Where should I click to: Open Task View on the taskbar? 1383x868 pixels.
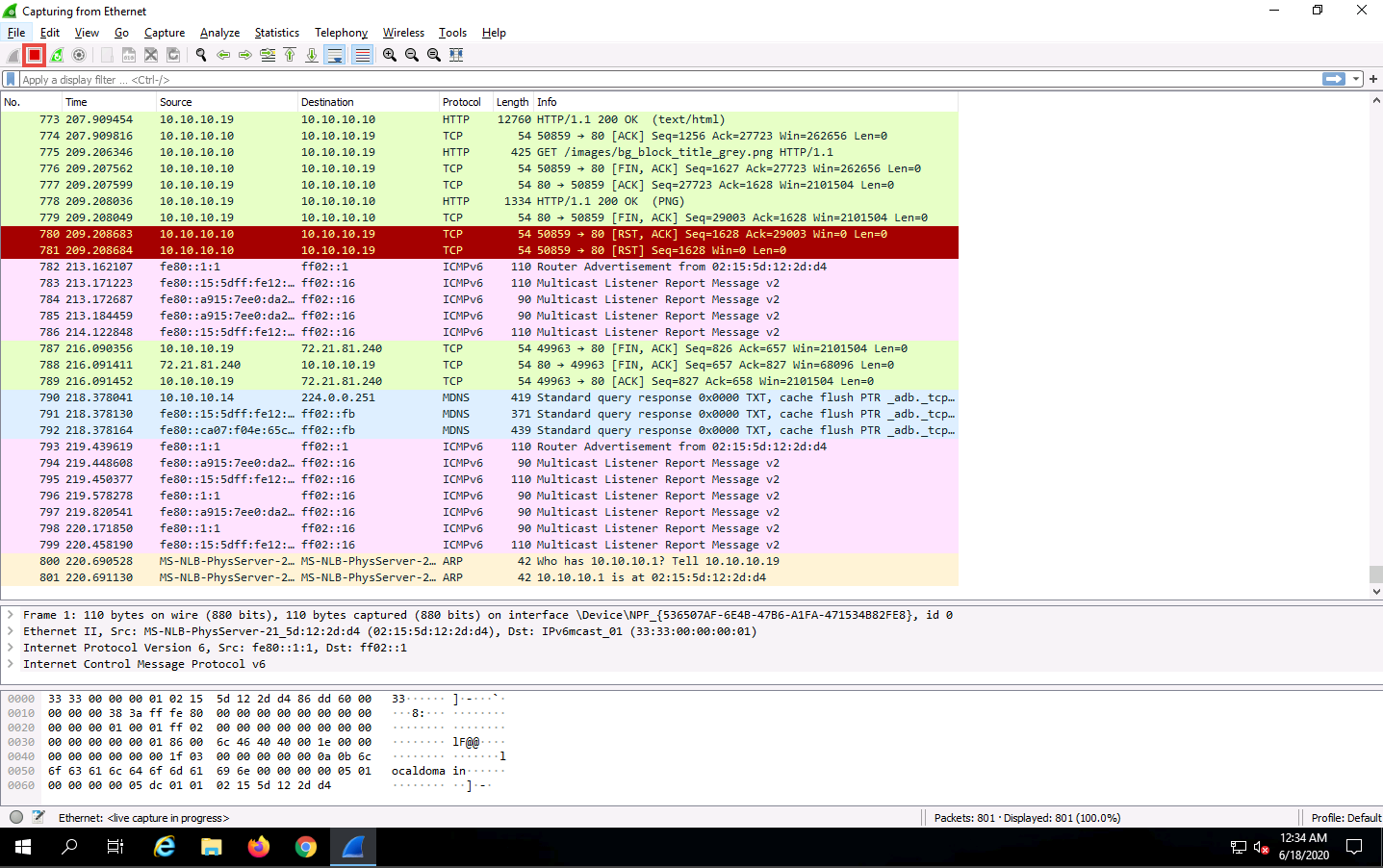pyautogui.click(x=115, y=847)
